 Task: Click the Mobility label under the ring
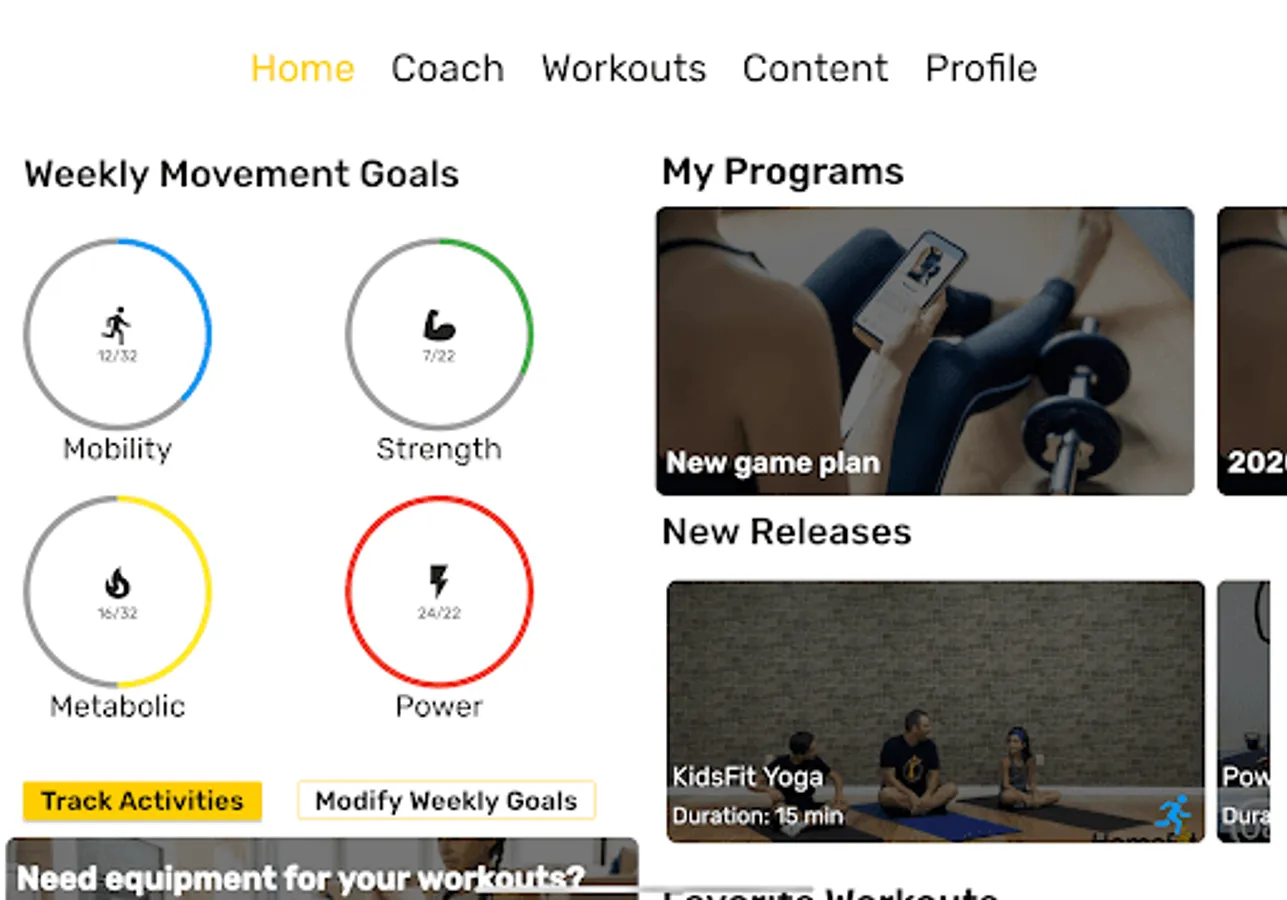[x=117, y=449]
